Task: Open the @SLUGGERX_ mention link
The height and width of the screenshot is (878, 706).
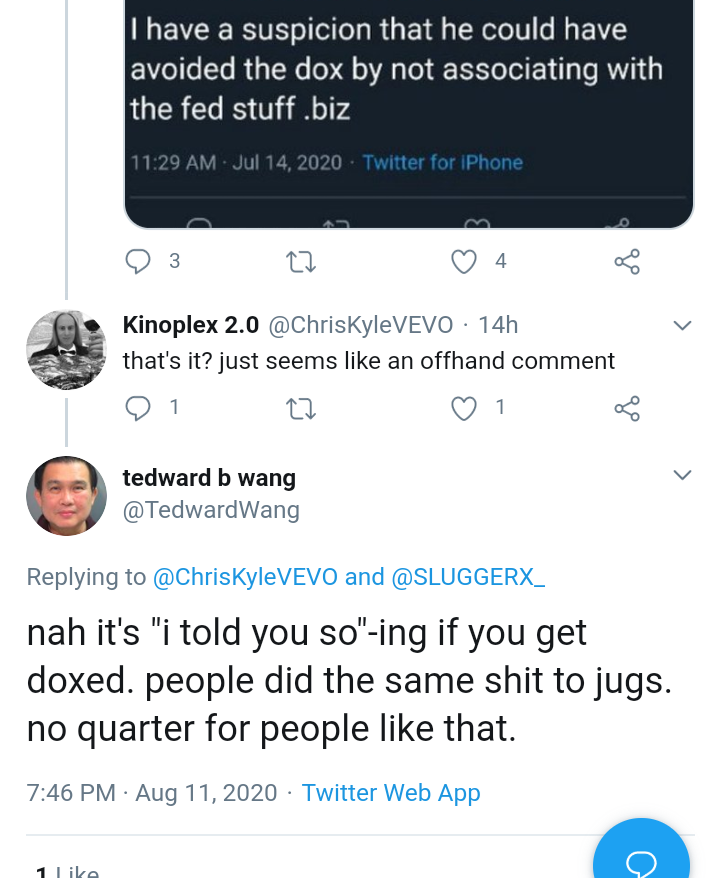Action: coord(468,577)
